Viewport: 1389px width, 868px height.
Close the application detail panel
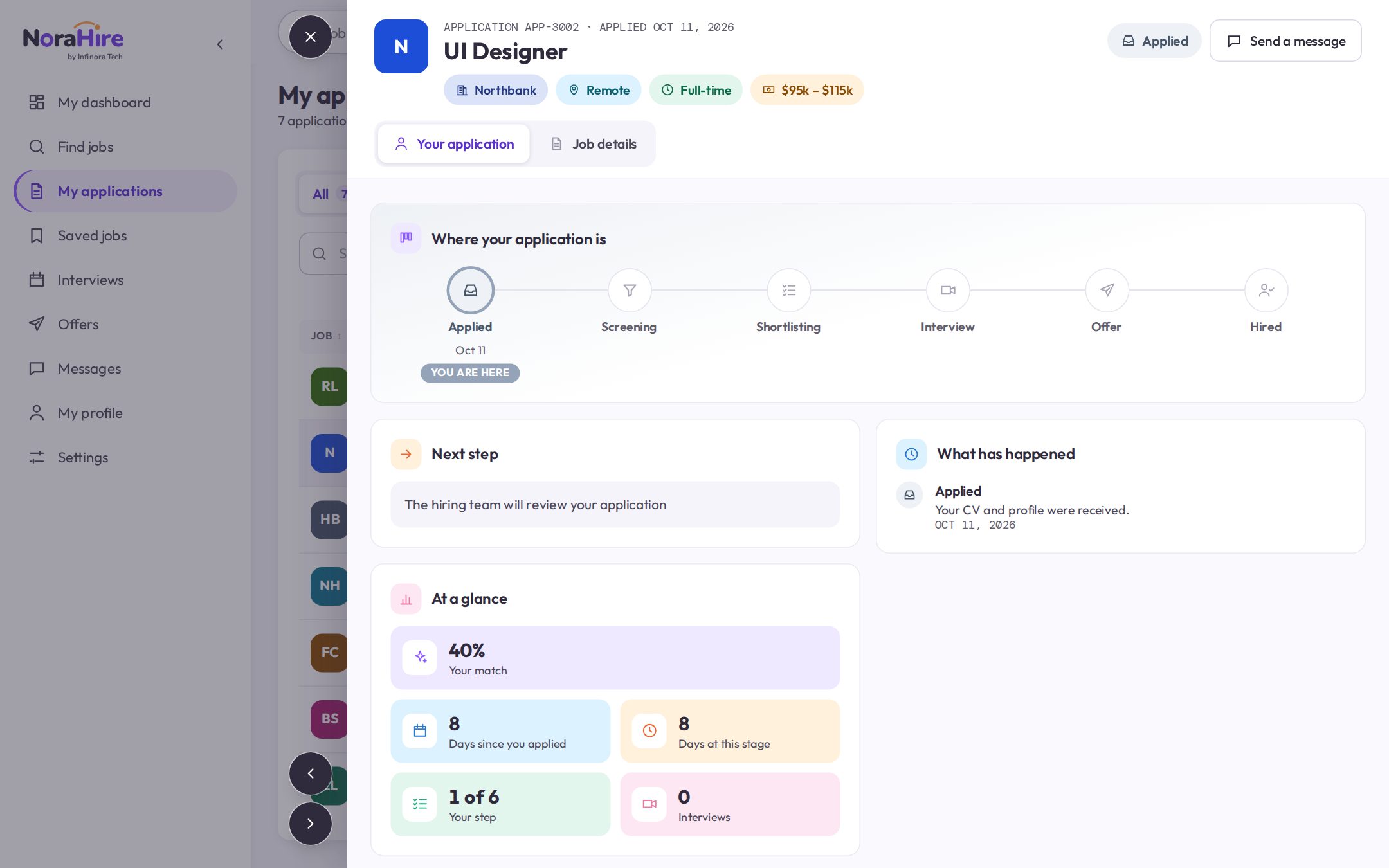click(x=310, y=37)
